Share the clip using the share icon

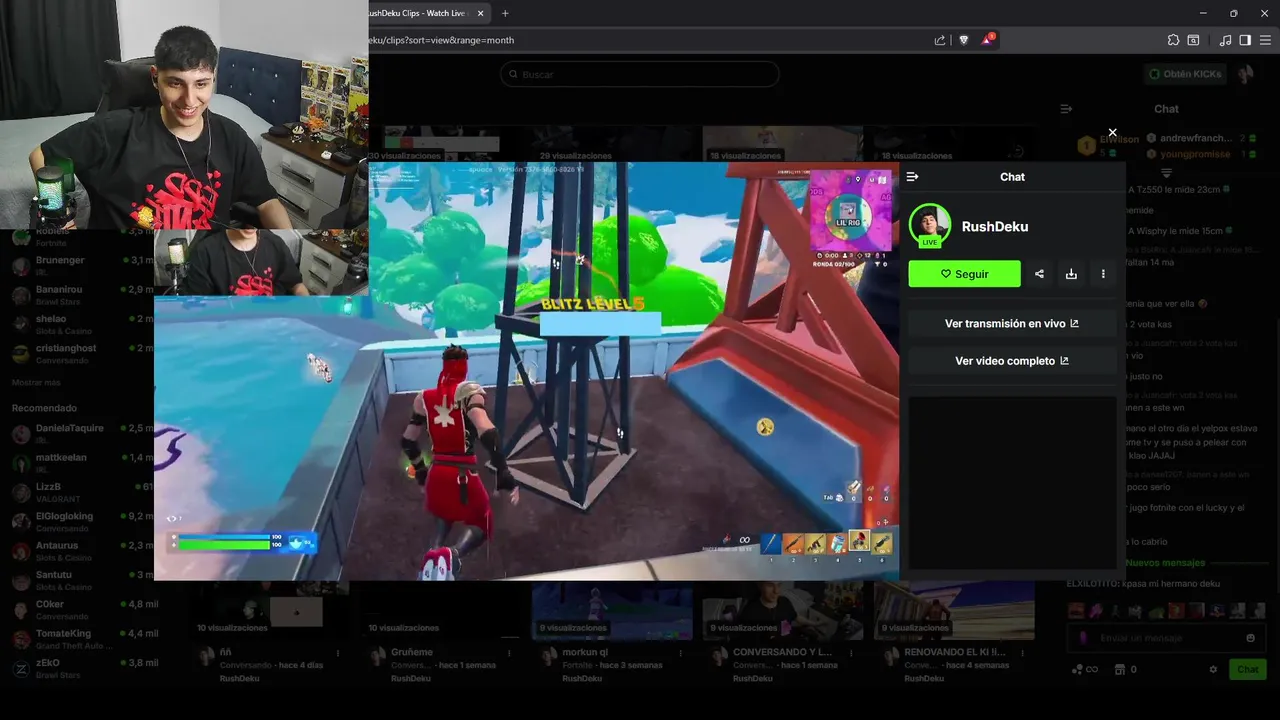[1039, 274]
